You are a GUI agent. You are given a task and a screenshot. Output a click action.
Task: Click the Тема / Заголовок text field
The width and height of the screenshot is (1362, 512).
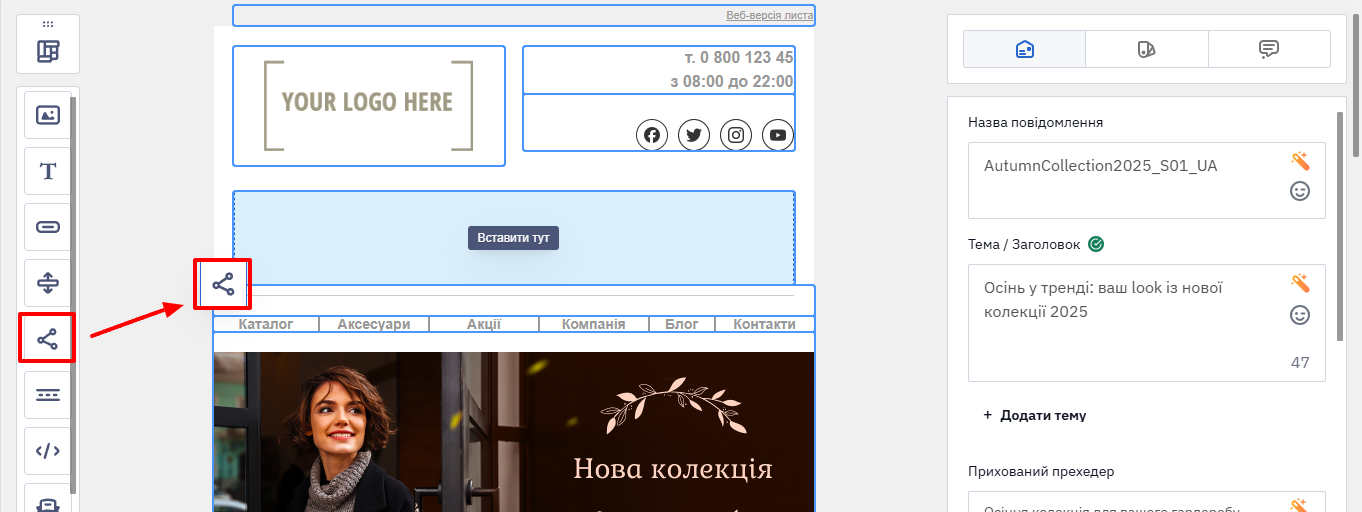[x=1147, y=323]
